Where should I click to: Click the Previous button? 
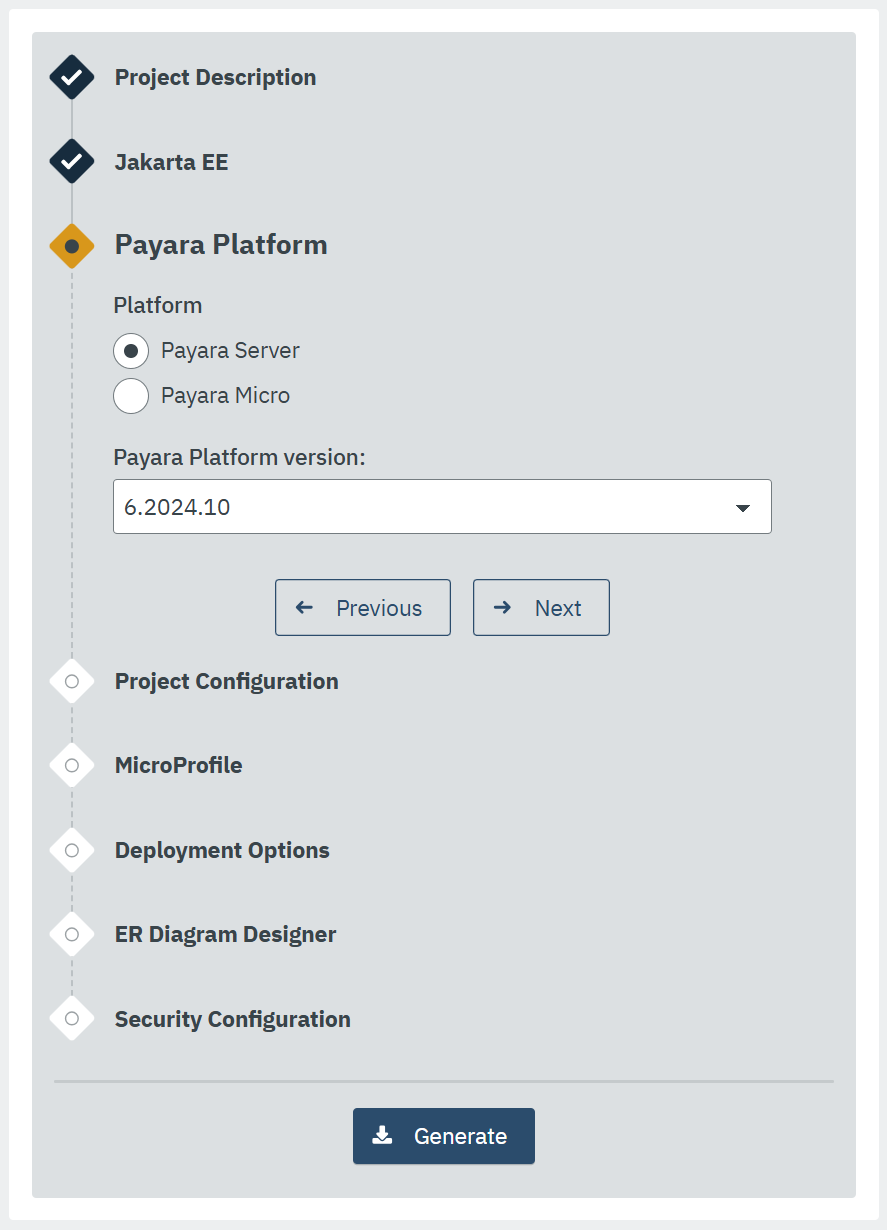(x=362, y=607)
